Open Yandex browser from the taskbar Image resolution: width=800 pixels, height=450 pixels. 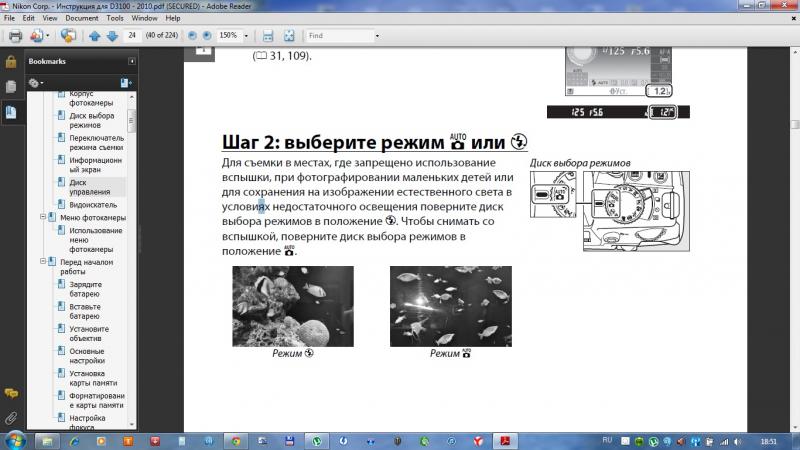478,441
